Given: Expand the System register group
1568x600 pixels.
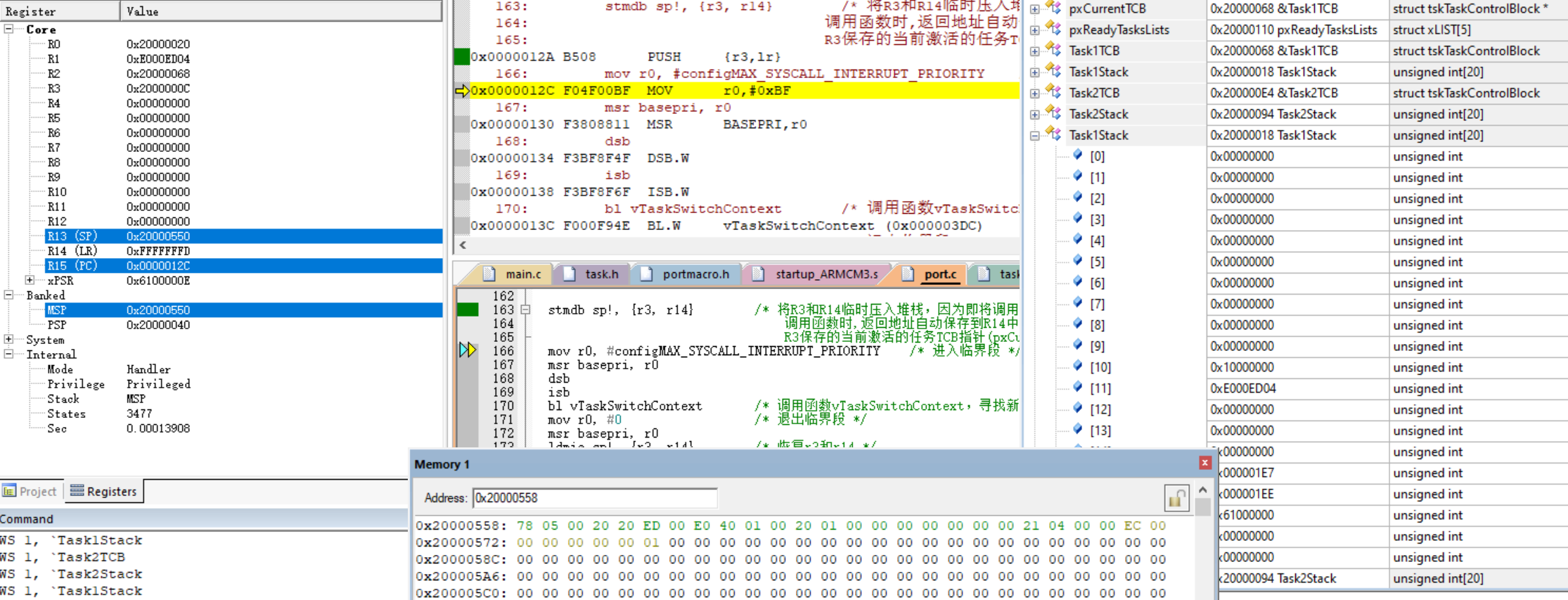Looking at the screenshot, I should point(8,339).
